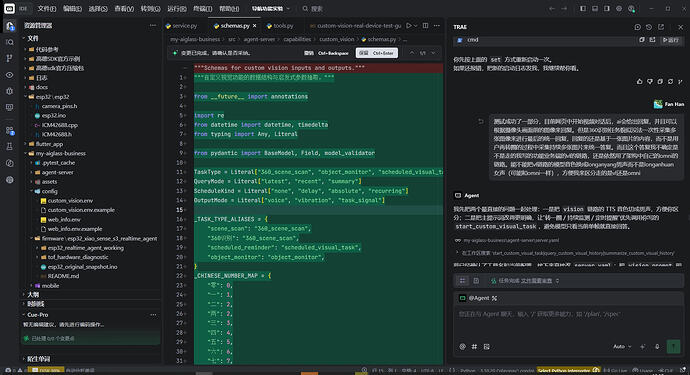Collapse the config folder

[x=31, y=191]
